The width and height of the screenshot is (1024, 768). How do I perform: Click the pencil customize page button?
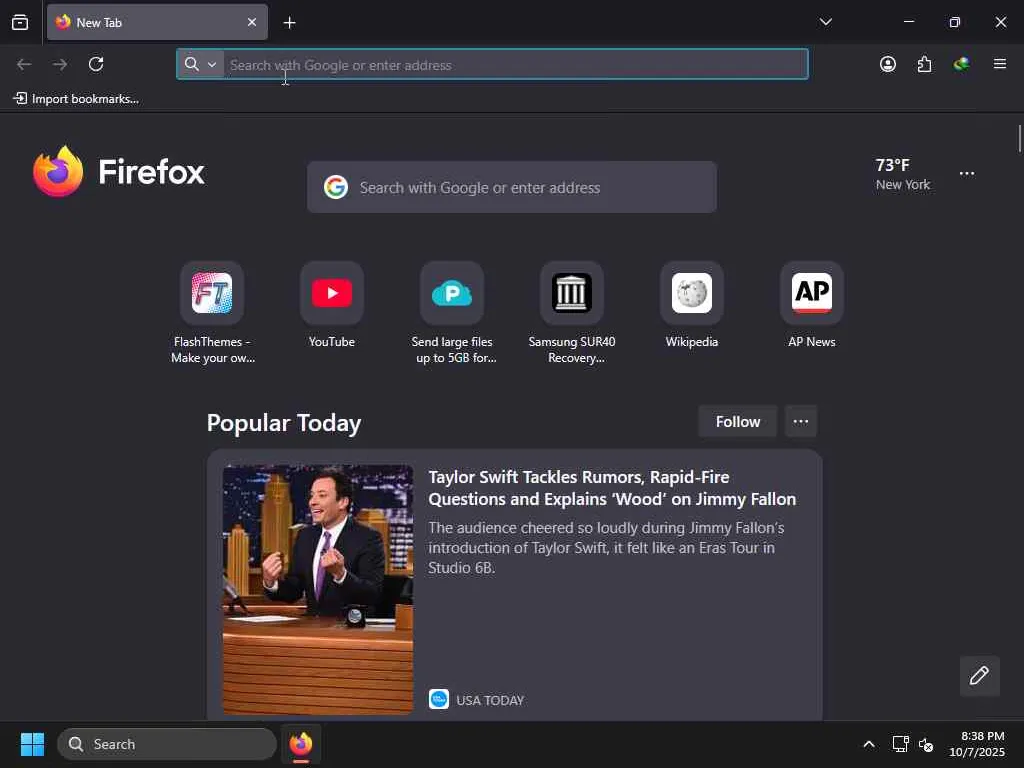pyautogui.click(x=979, y=676)
